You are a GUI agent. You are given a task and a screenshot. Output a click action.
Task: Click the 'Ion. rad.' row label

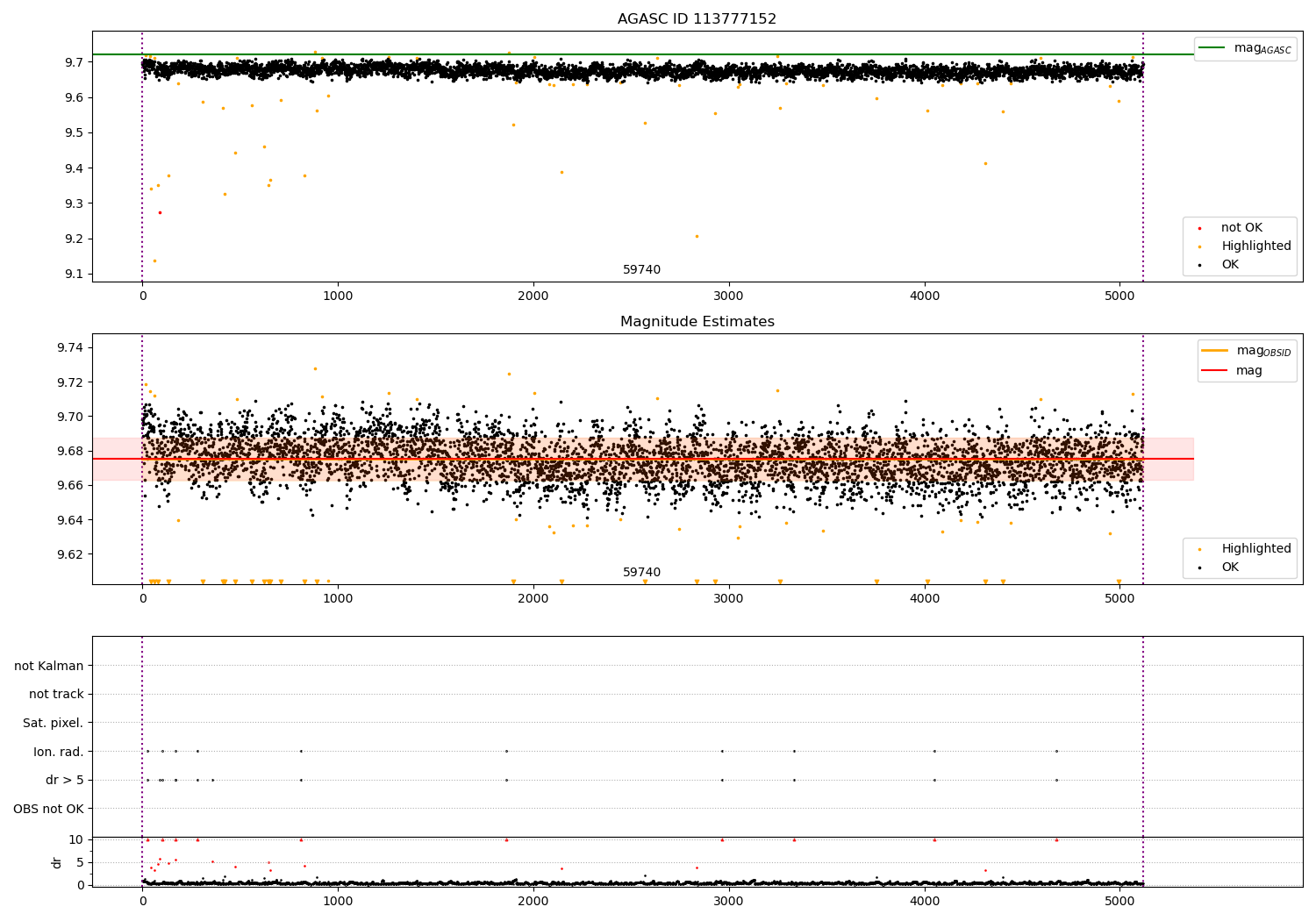(x=58, y=752)
